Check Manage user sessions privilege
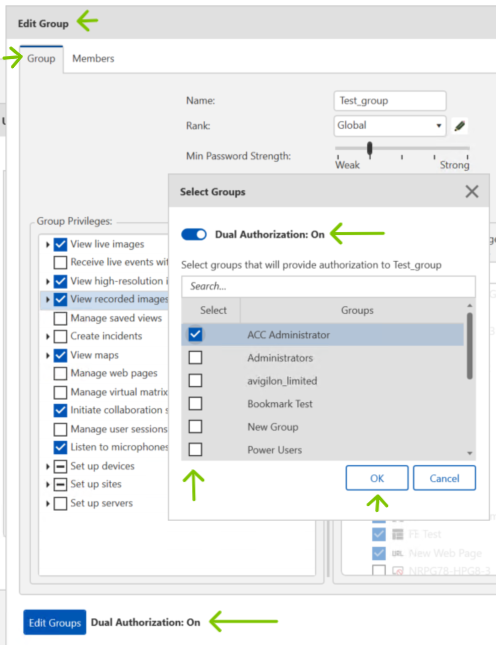 pyautogui.click(x=60, y=429)
